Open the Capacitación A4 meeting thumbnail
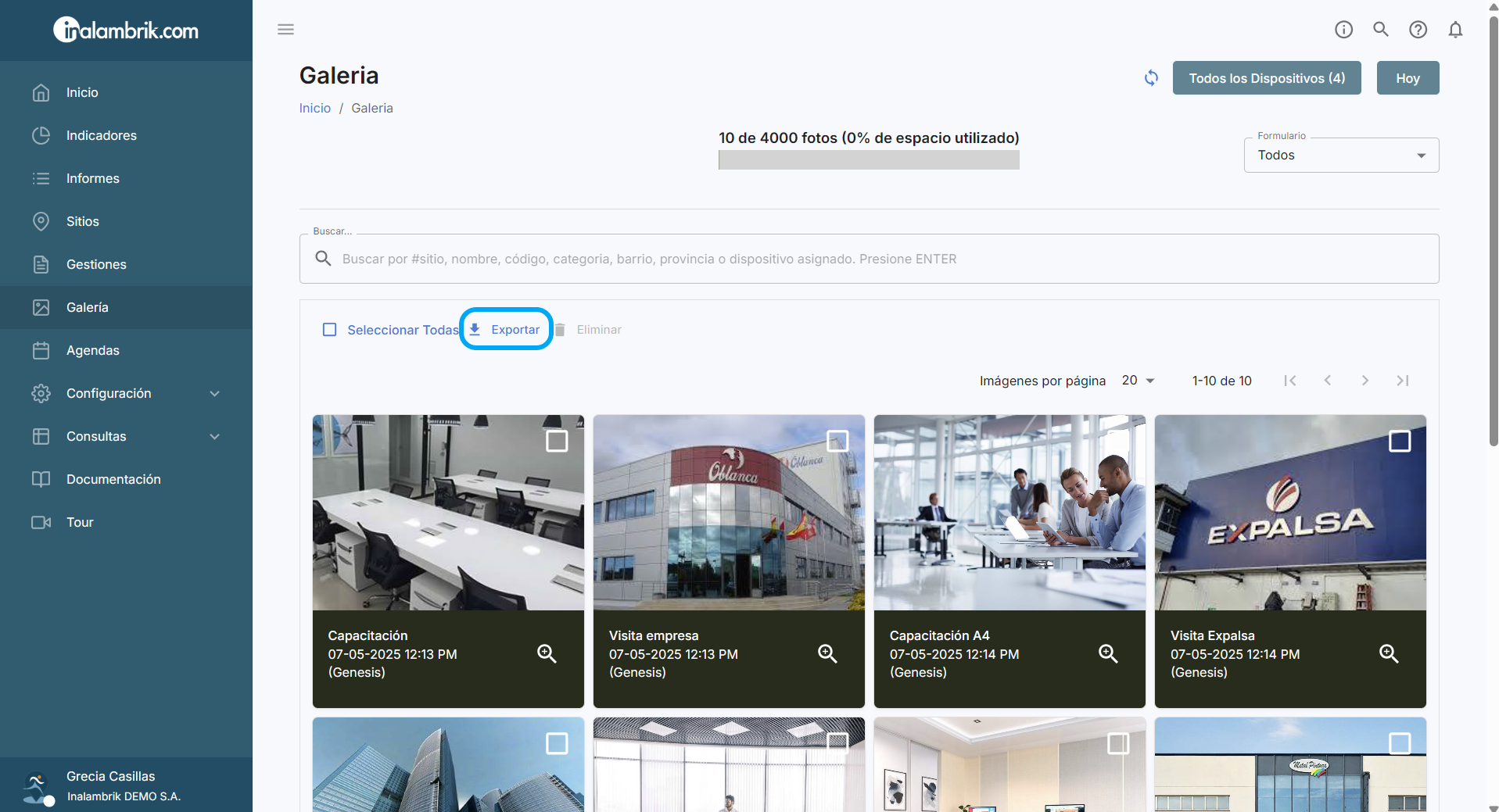Viewport: 1499px width, 812px height. [1009, 513]
